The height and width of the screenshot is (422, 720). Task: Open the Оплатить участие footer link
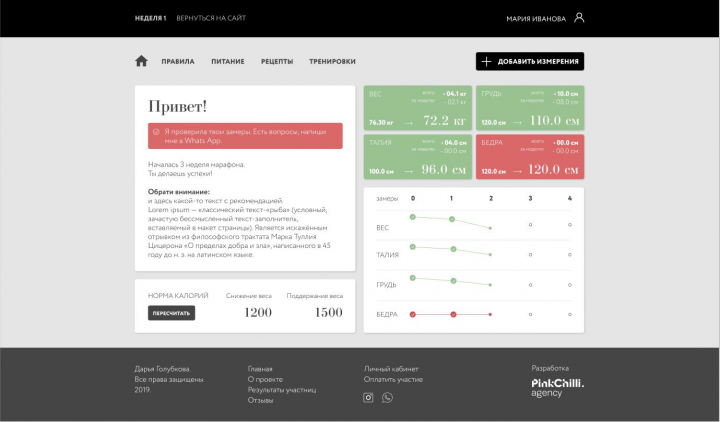(394, 379)
